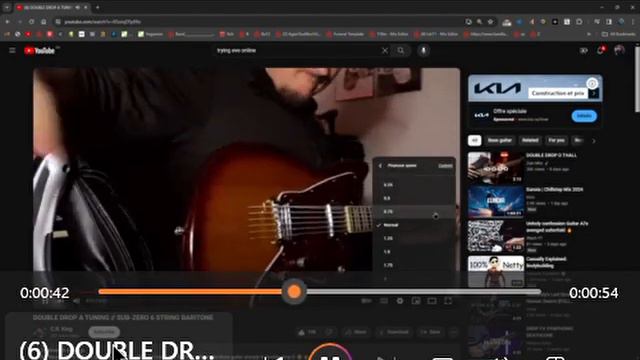Select 0.75 playback speed
The height and width of the screenshot is (360, 640).
(414, 212)
